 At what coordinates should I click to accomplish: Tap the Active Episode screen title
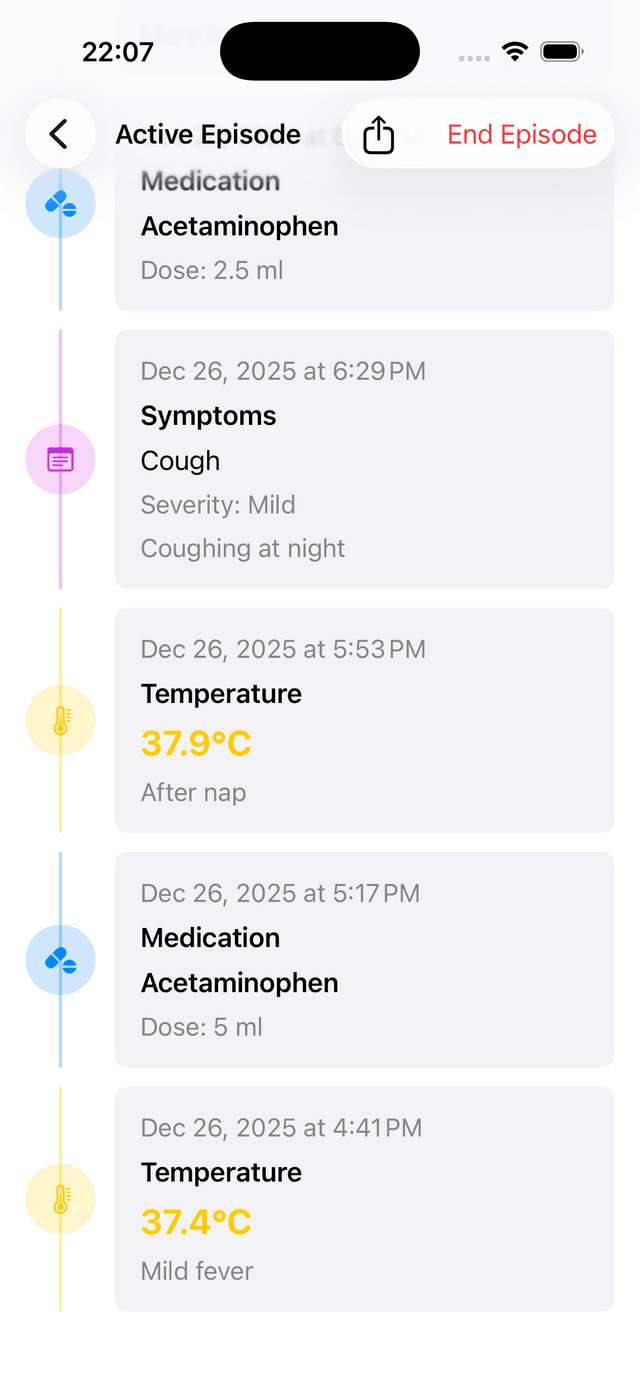coord(208,134)
